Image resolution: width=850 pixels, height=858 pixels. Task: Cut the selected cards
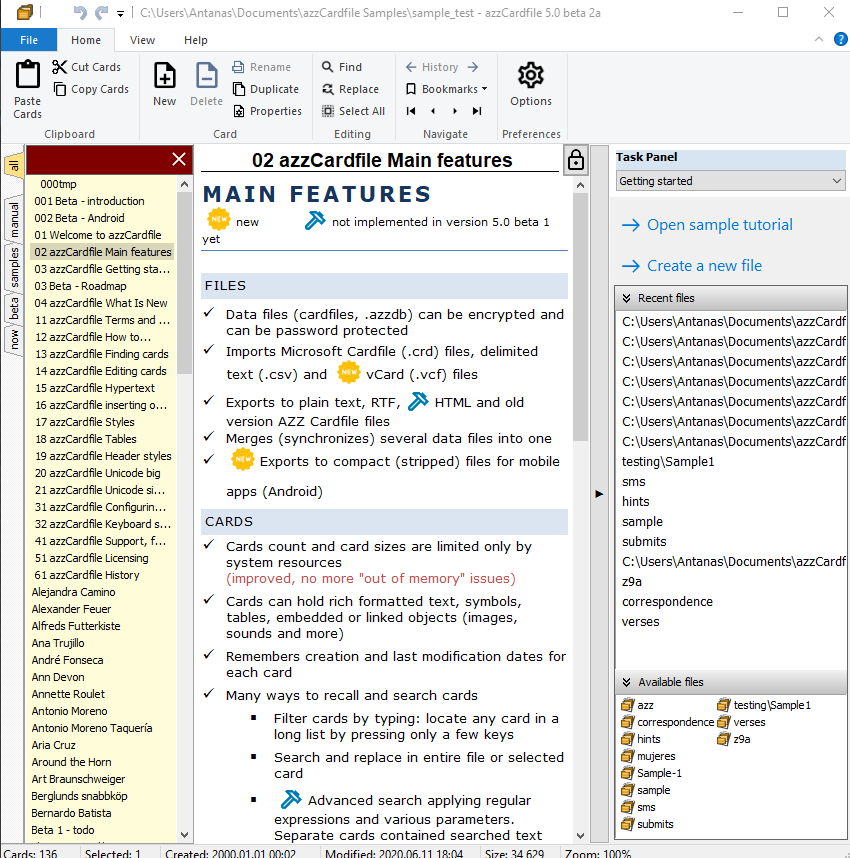point(86,67)
